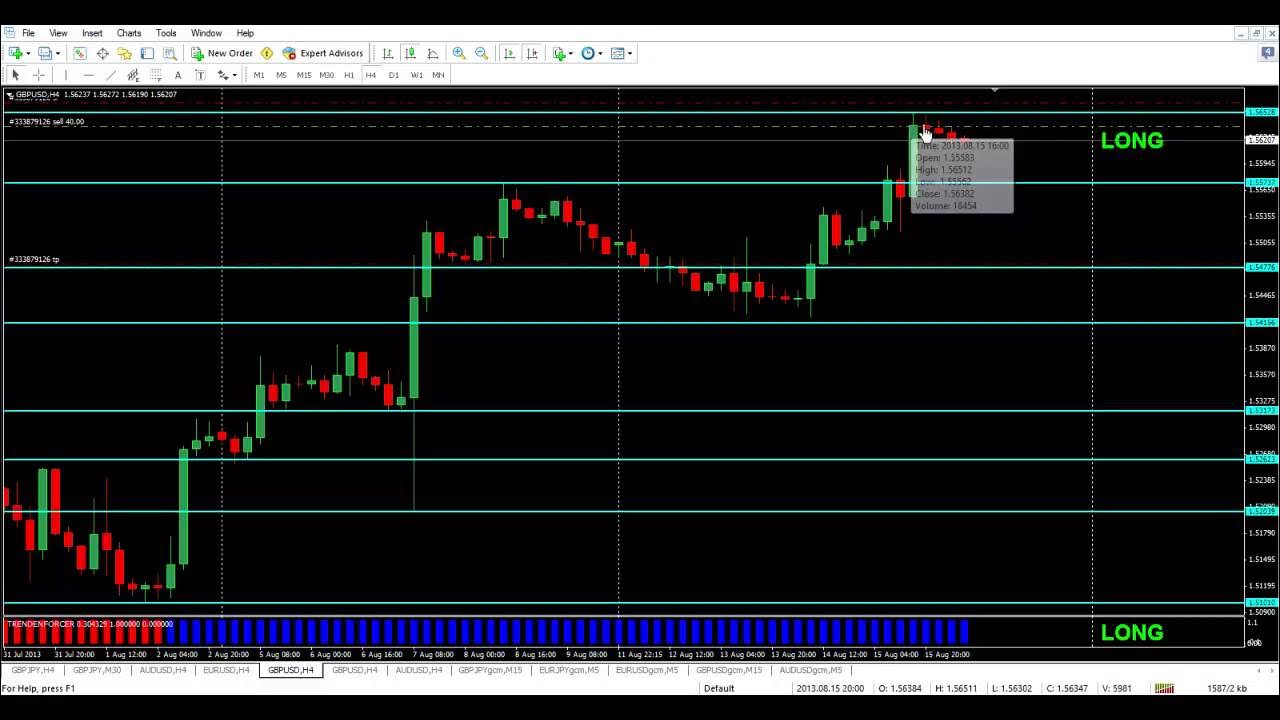Open the Indicators list icon
Viewport: 1280px width, 720px height.
coord(559,53)
